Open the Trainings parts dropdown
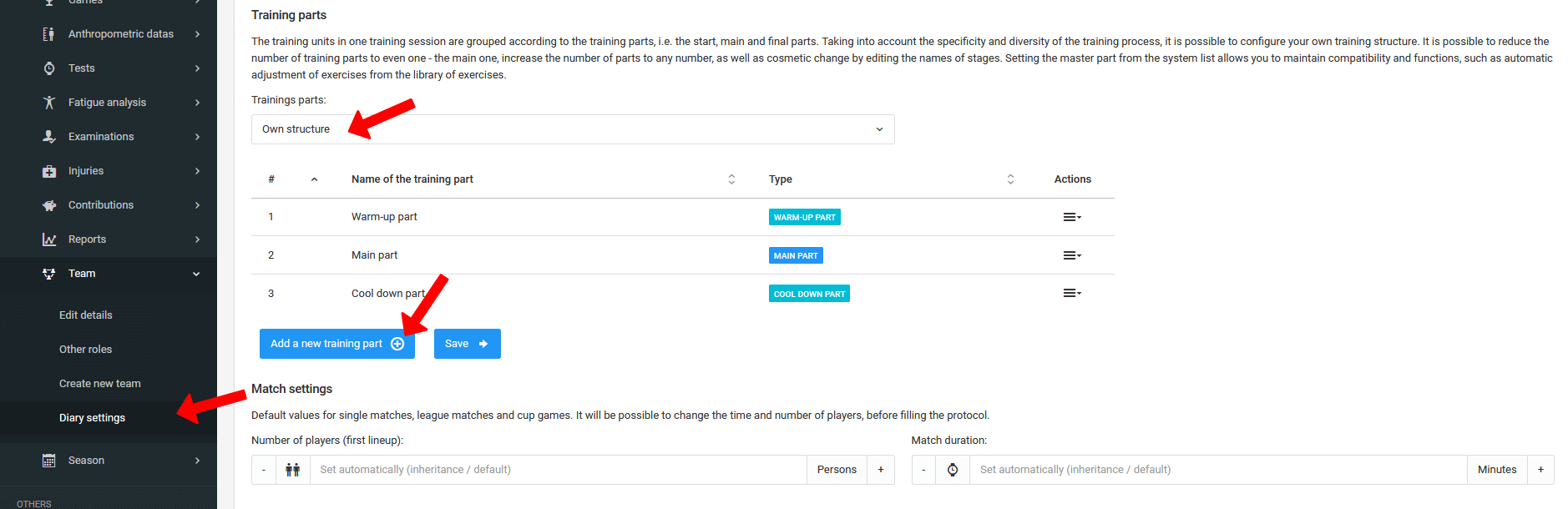 point(573,129)
